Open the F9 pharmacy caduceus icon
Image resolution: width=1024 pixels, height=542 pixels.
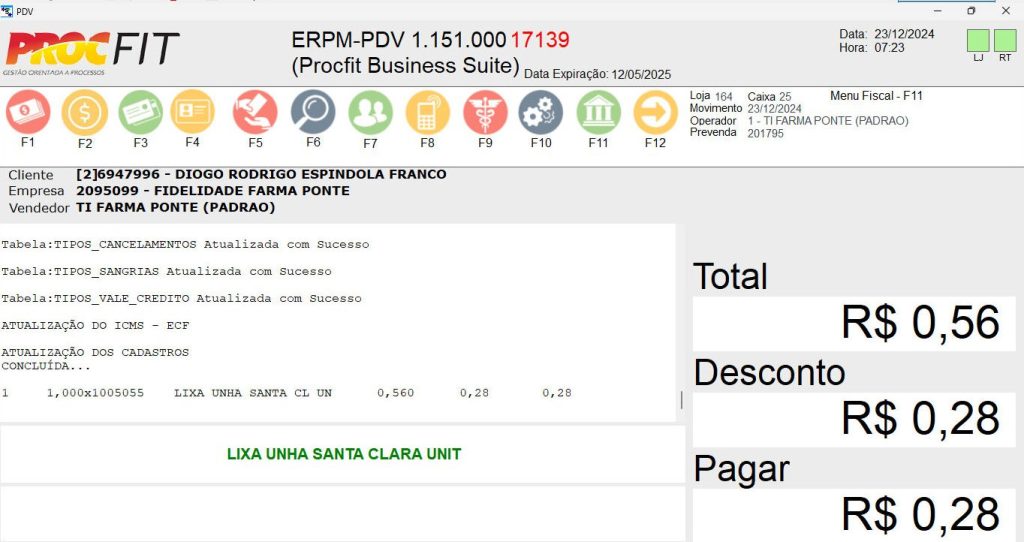coord(485,112)
